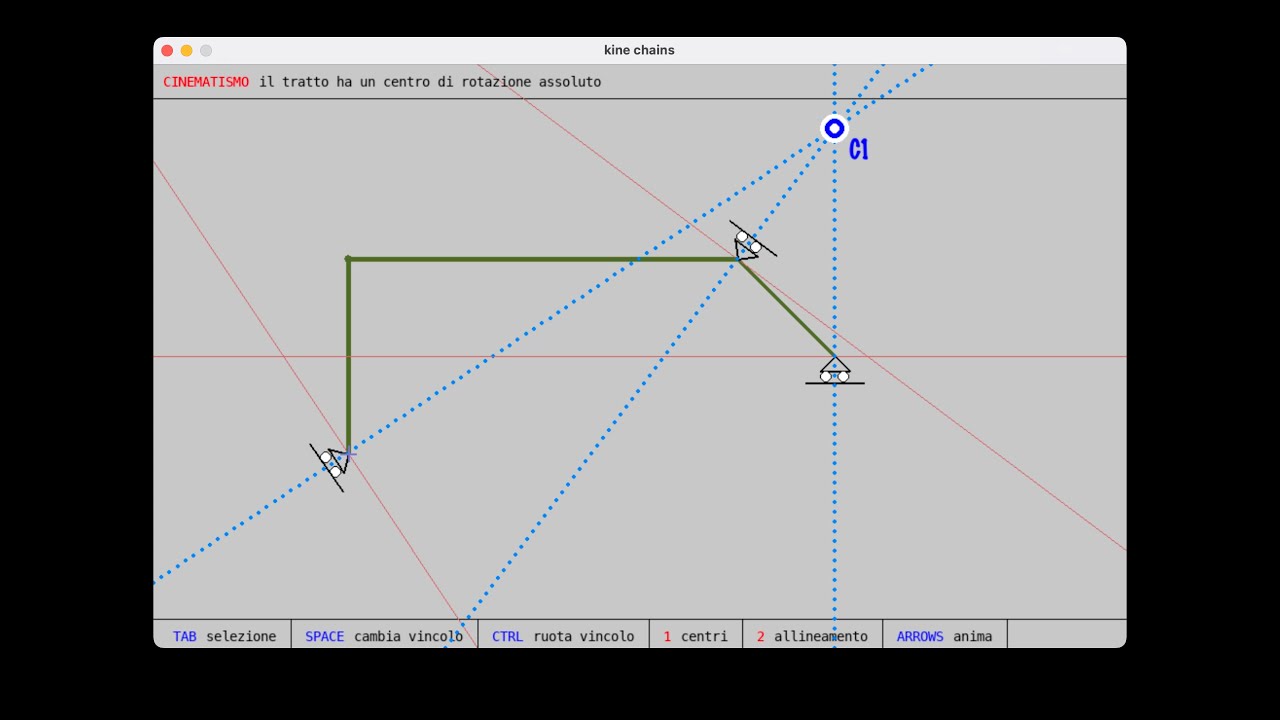
Task: Click the ARROWS anima entry
Action: (x=944, y=636)
